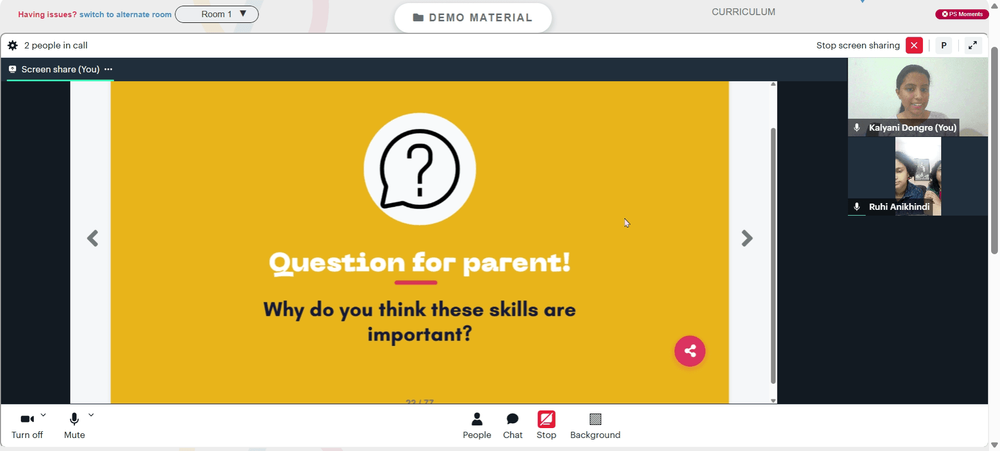Screen dimensions: 1000x451
Task: Mute the microphone
Action: [x=74, y=425]
